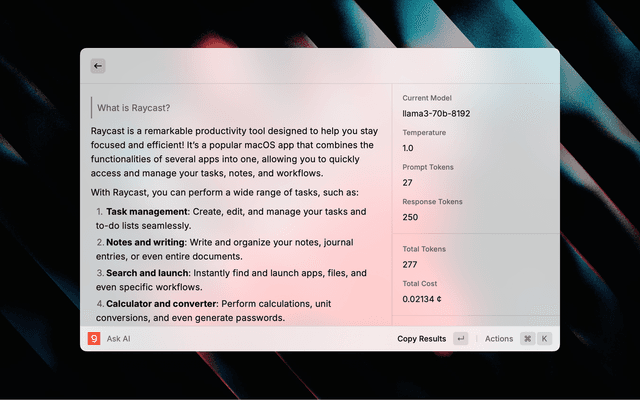Select the Response Tokens value 250
This screenshot has height=400, width=640.
[x=410, y=217]
